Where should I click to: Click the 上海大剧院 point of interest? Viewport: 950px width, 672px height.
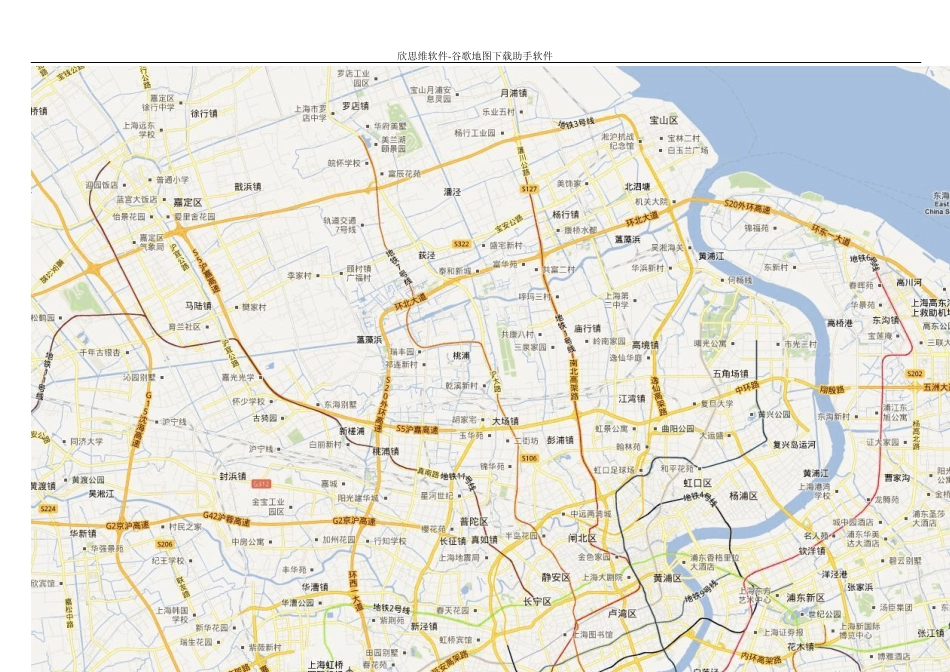[x=602, y=577]
